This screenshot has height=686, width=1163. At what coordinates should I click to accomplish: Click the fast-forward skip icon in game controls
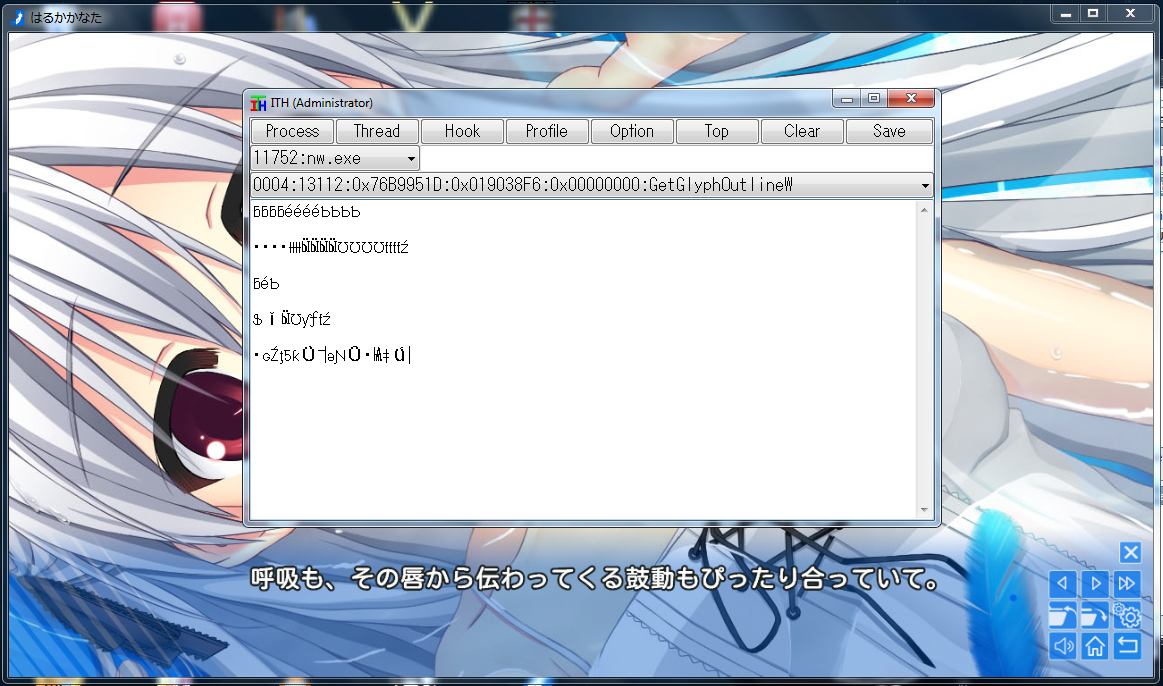pos(1127,584)
